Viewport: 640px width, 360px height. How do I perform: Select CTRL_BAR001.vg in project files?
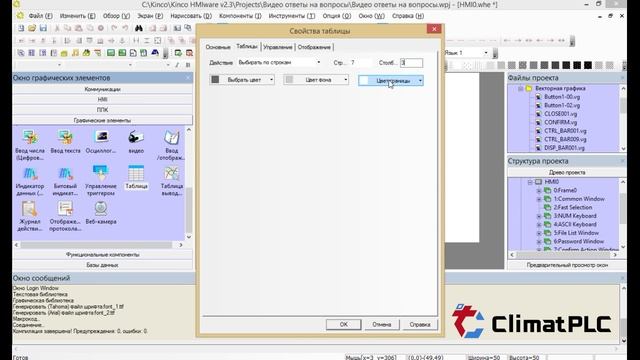565,131
